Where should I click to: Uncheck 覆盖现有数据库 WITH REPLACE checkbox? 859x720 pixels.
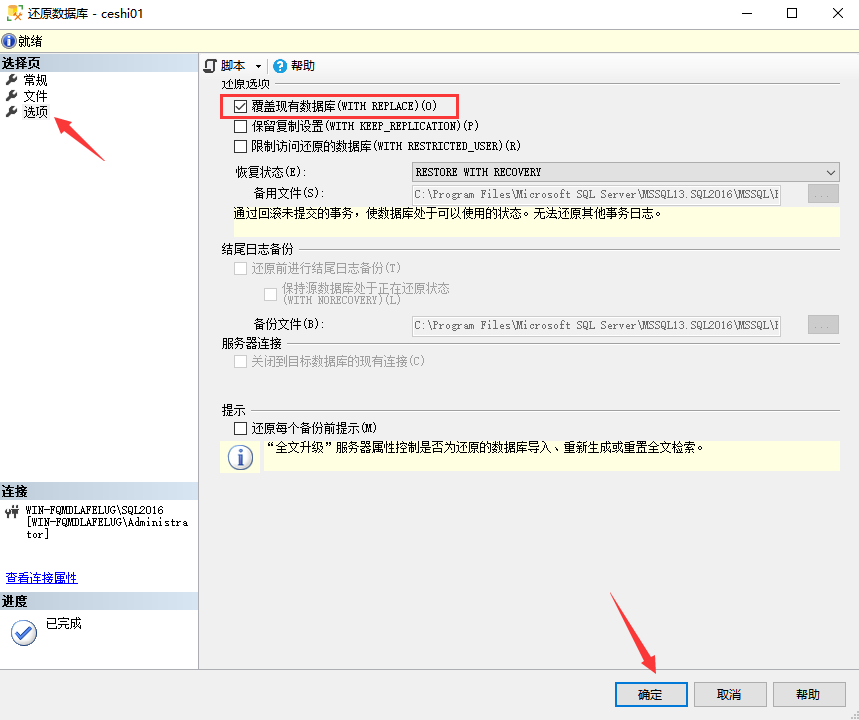pos(240,106)
